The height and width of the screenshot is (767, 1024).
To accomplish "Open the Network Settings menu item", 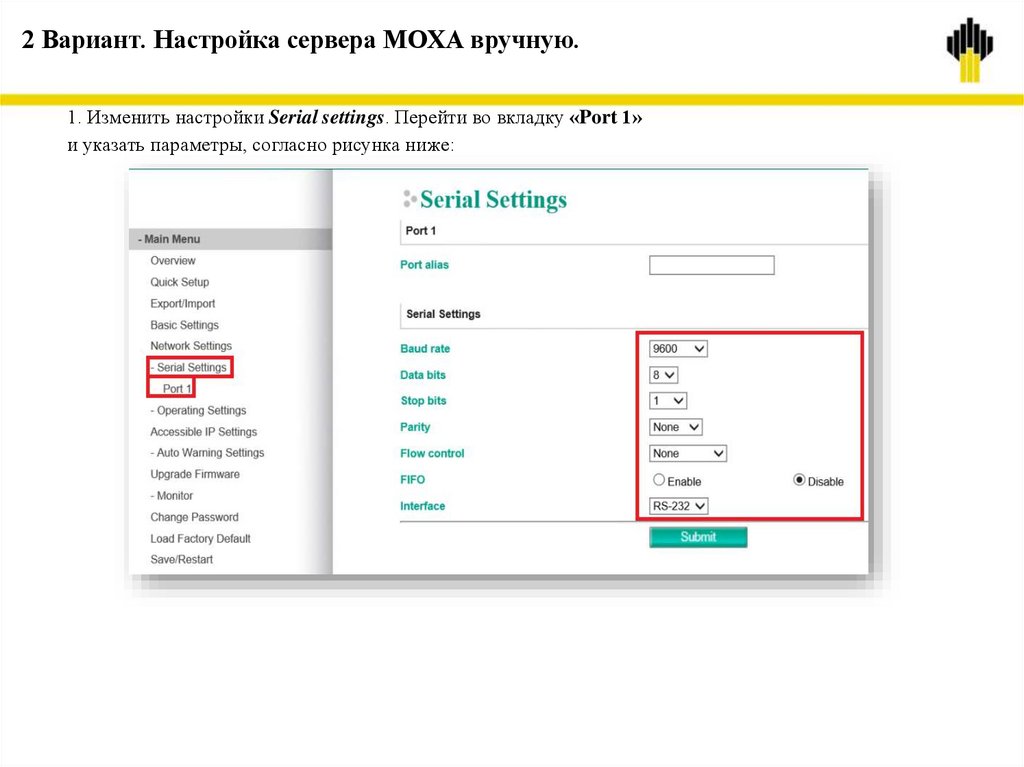I will click(190, 345).
